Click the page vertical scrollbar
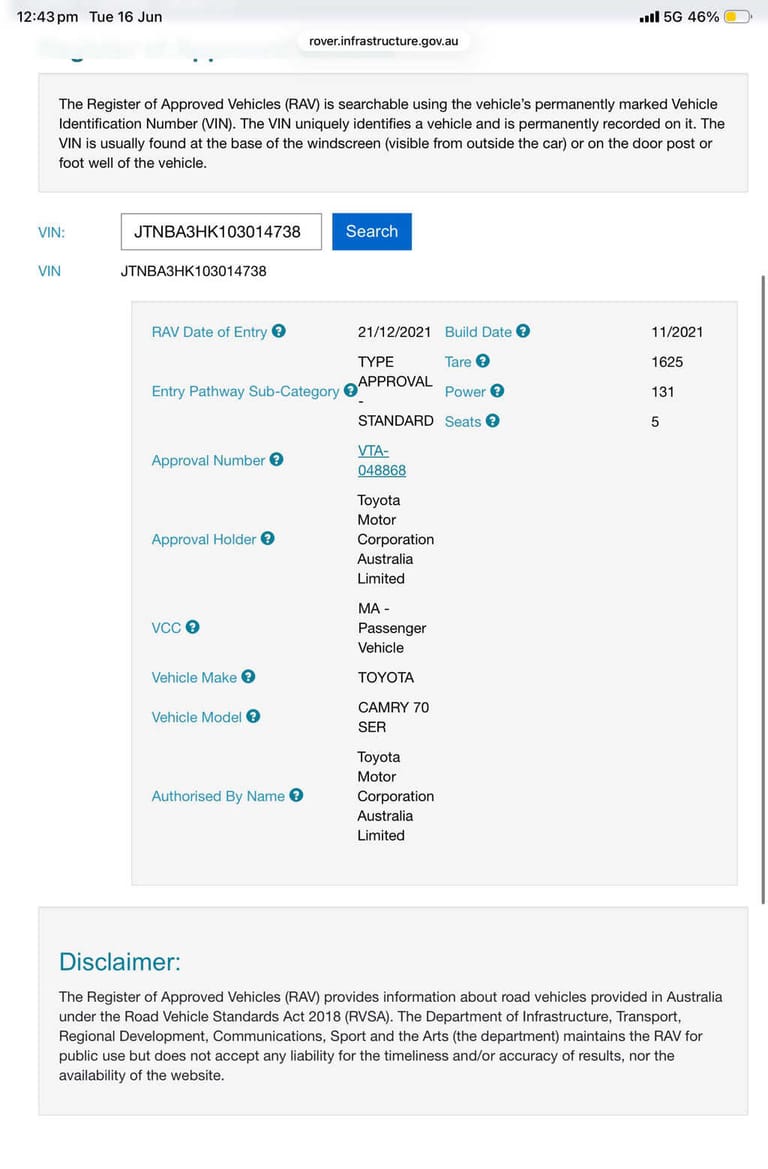Screen dimensions: 768x1169 (763, 589)
